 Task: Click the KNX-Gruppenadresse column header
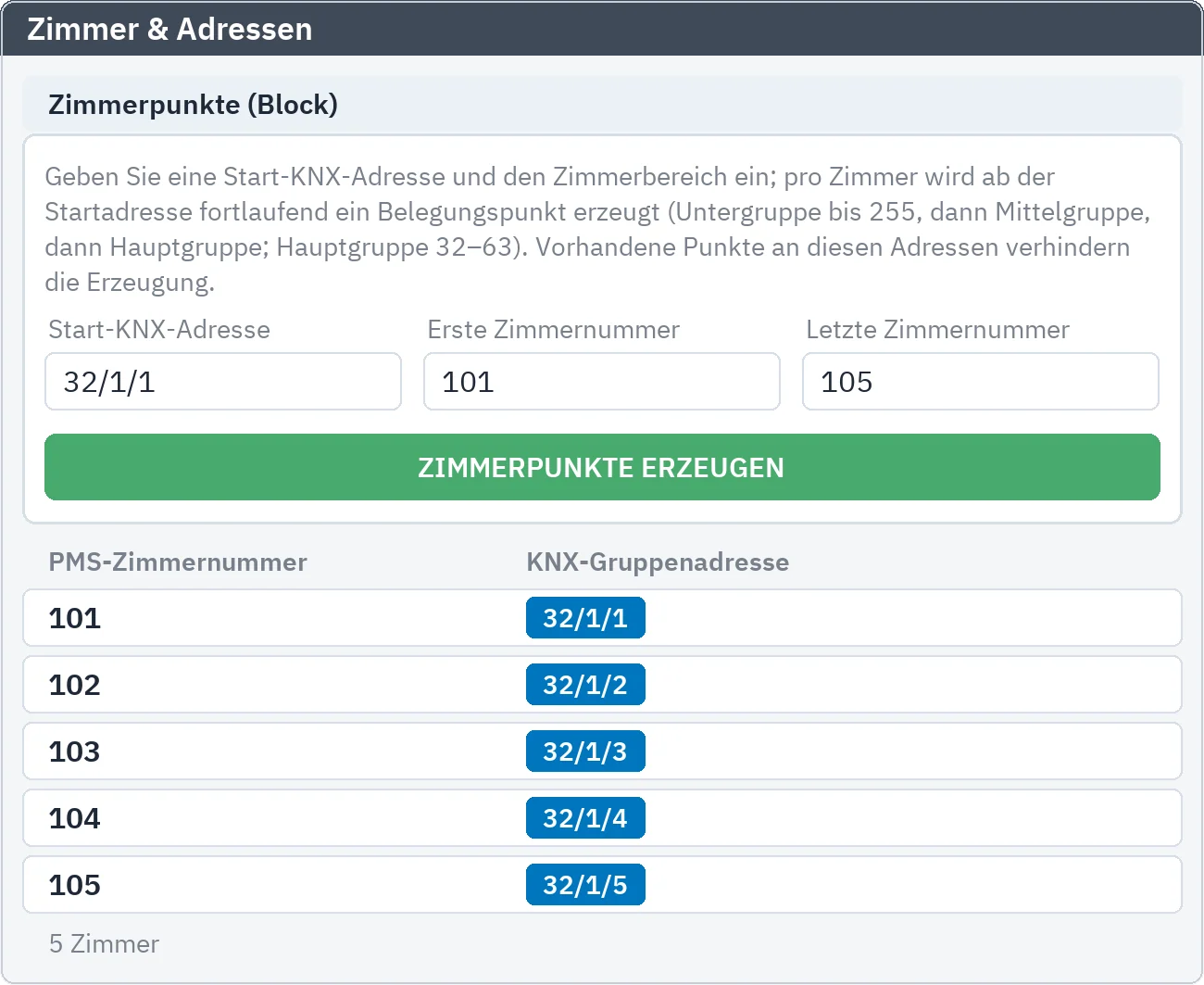tap(658, 562)
